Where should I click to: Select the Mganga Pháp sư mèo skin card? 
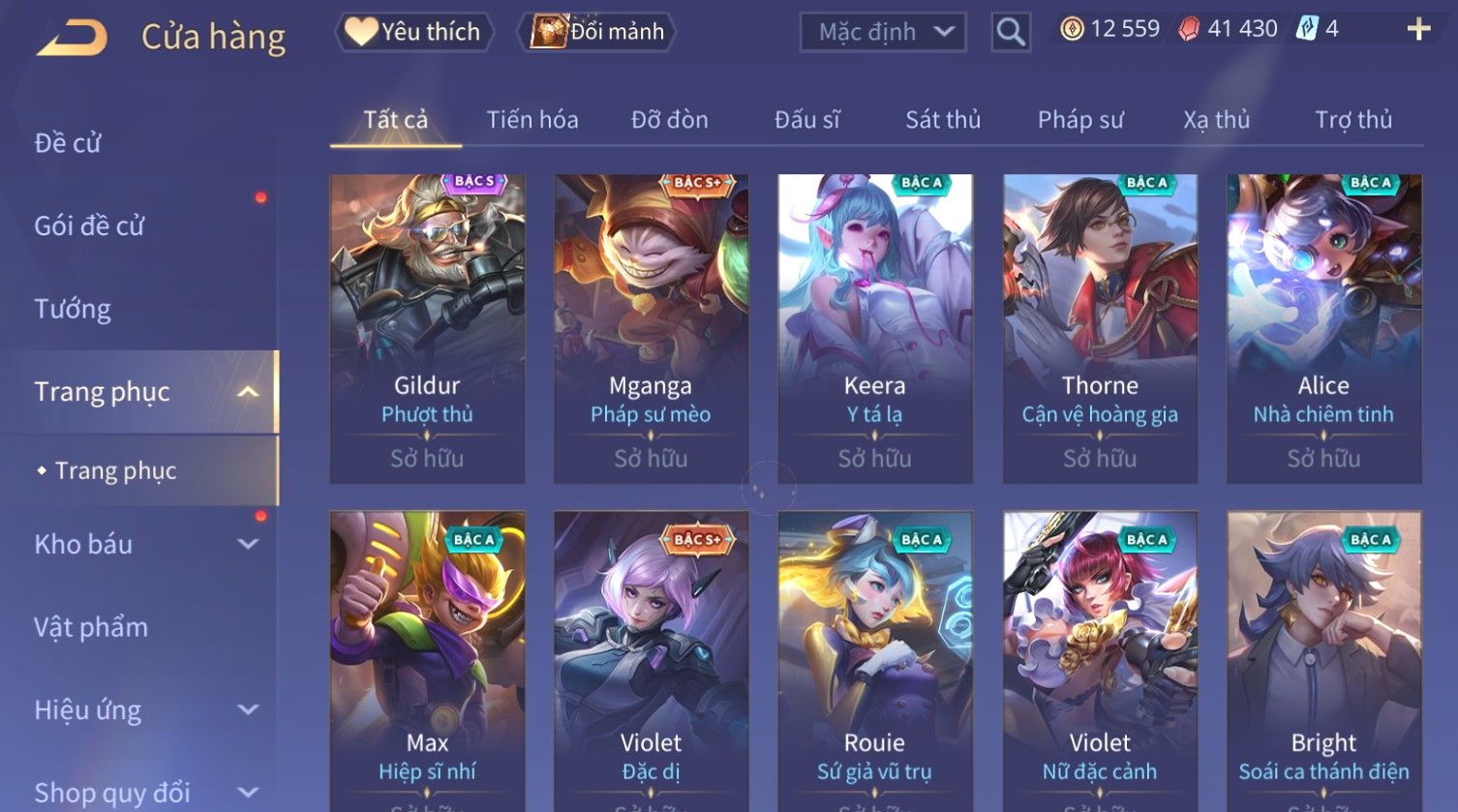point(651,329)
